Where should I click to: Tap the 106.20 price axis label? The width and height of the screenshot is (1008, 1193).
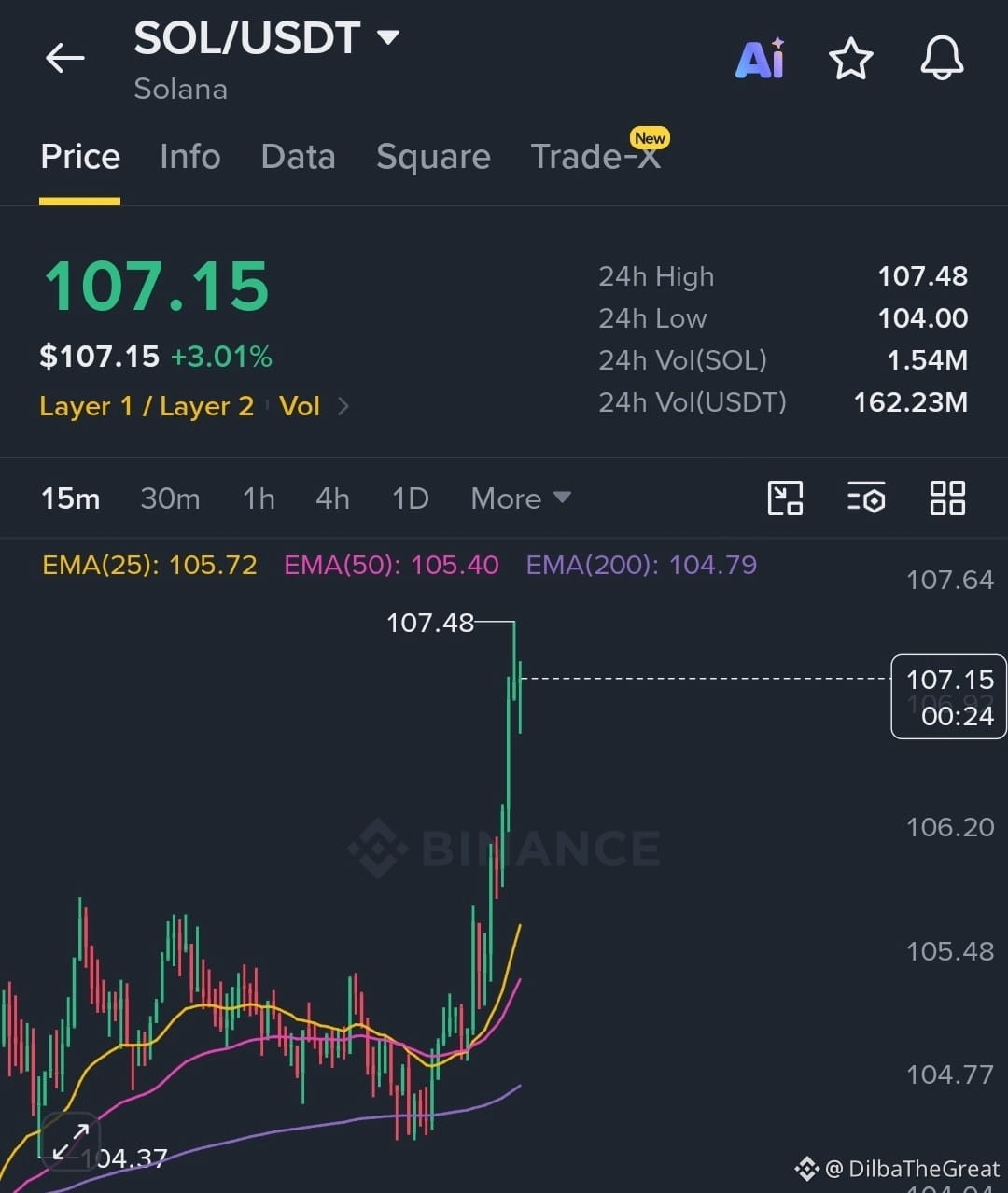(x=950, y=827)
